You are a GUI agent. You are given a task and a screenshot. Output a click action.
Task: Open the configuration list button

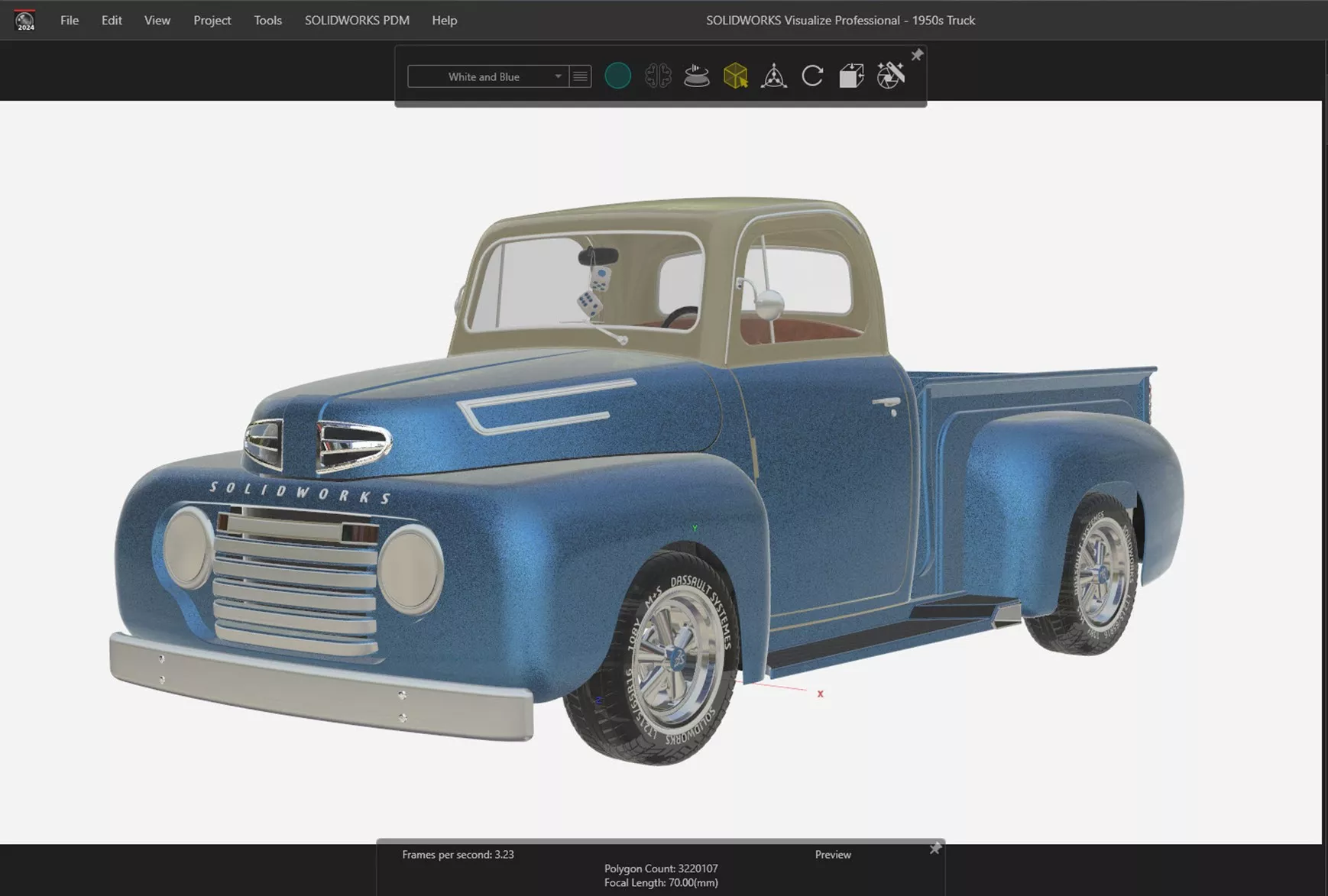point(581,76)
